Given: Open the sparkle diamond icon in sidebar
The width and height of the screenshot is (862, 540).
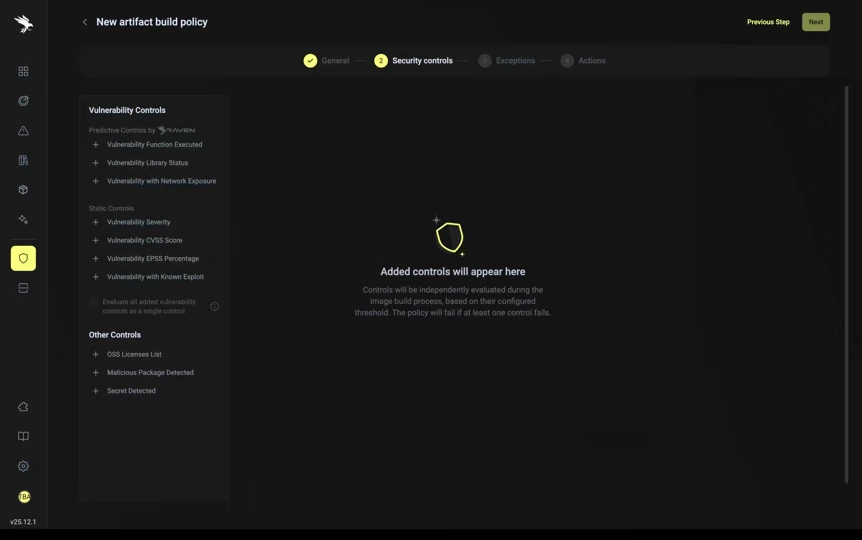Looking at the screenshot, I should pos(23,219).
